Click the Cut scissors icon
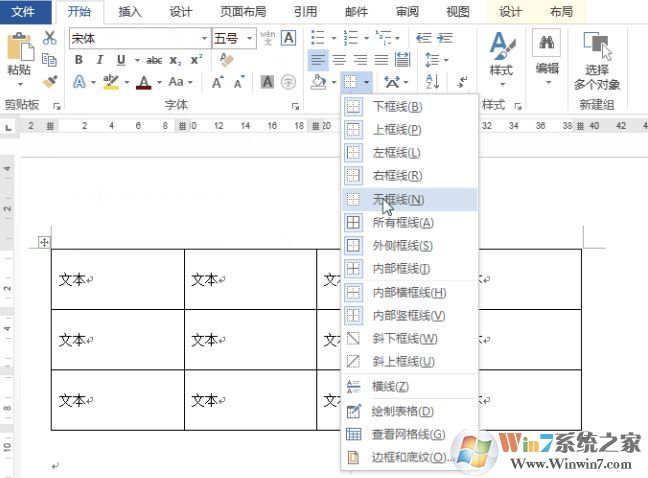Screen dimensions: 648x478 tap(50, 38)
